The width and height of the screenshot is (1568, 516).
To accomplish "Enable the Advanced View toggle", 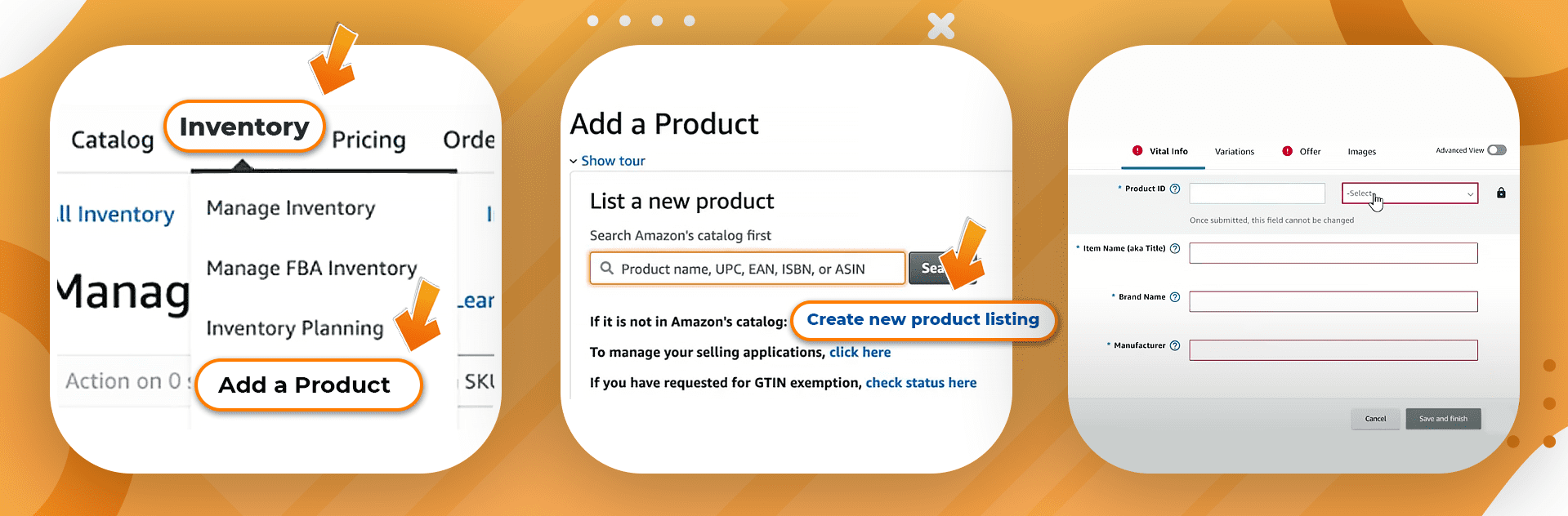I will (x=1496, y=150).
